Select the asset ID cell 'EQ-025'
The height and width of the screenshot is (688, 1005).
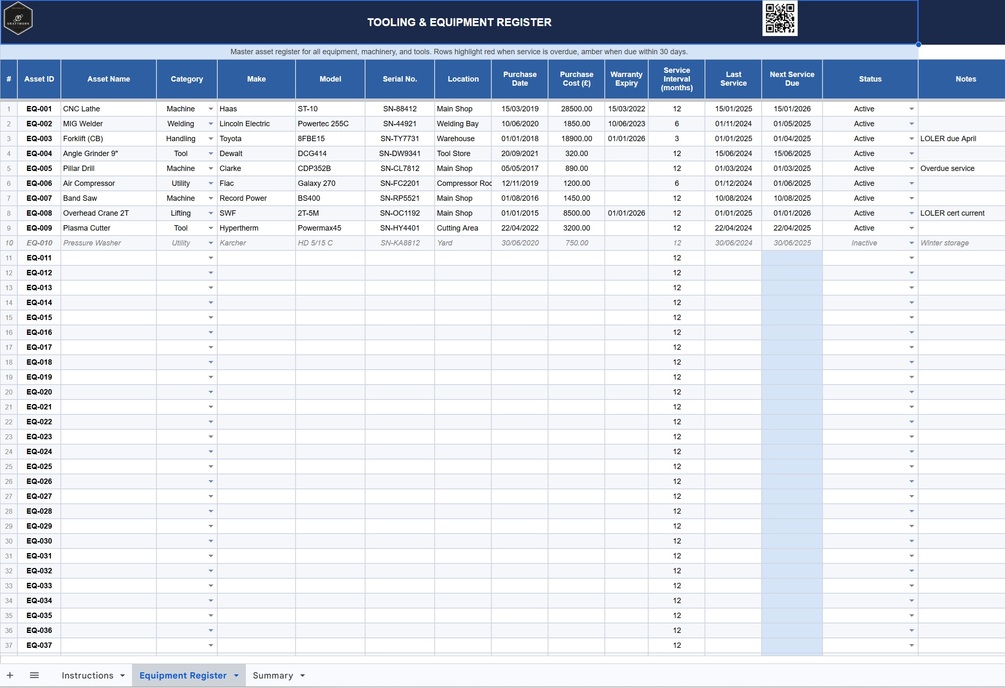[39, 466]
